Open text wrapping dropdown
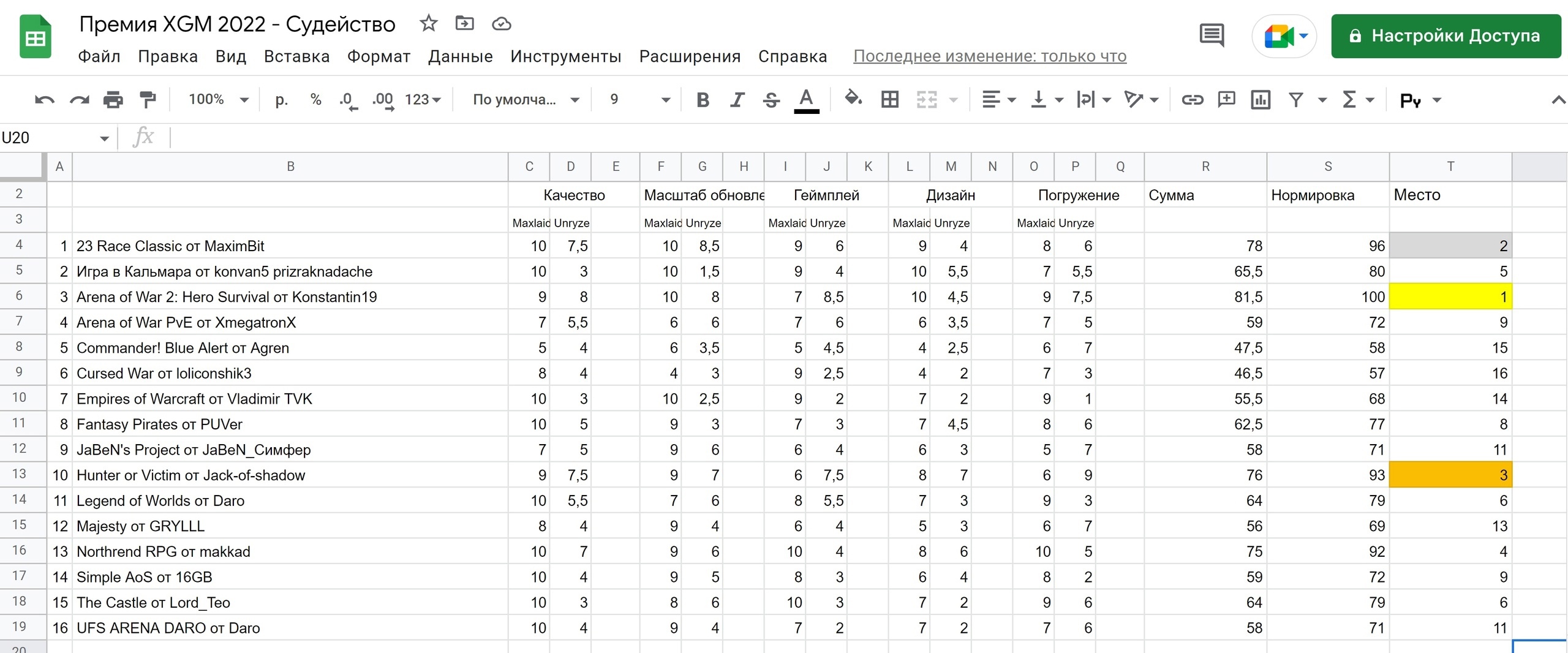1568x653 pixels. [1093, 100]
